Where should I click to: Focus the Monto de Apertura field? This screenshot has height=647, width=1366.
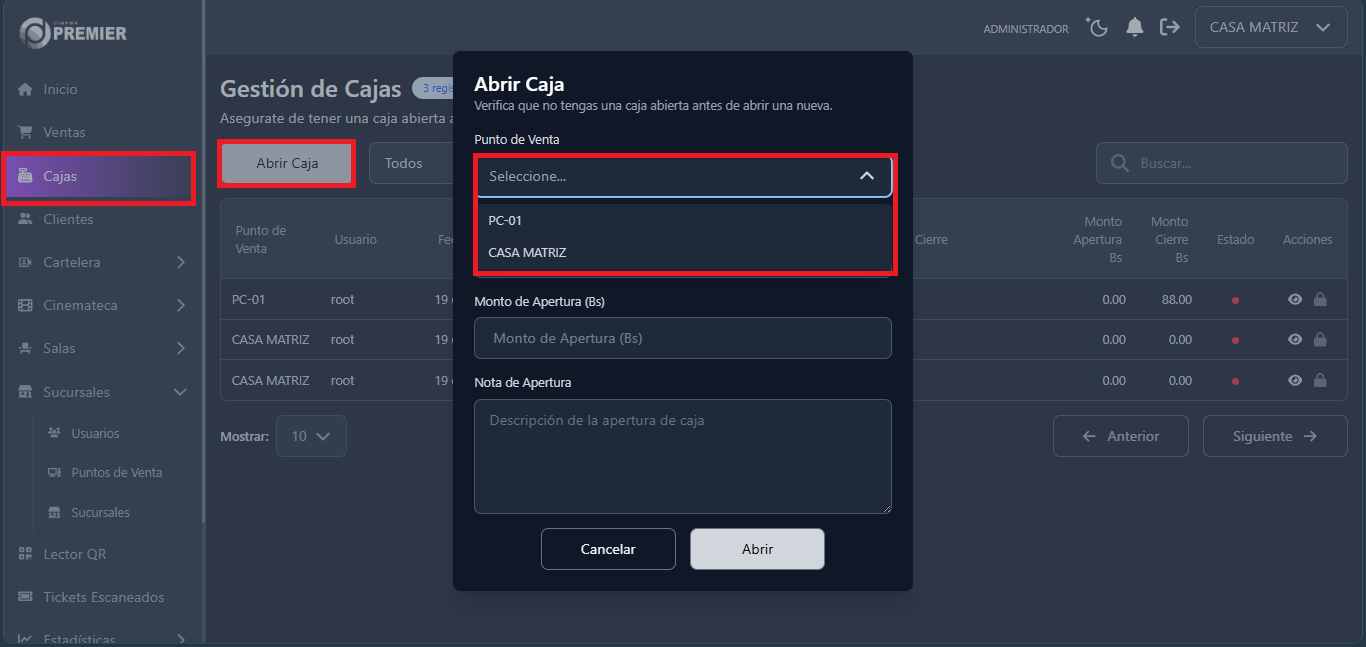683,338
